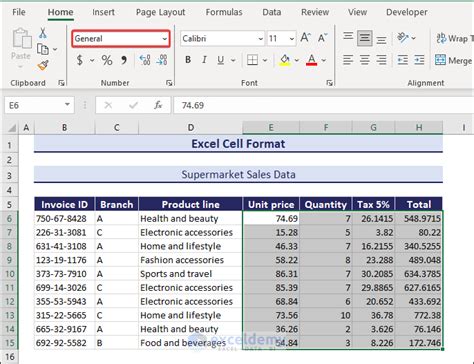Open underline style dropdown arrow
Image resolution: width=474 pixels, height=364 pixels.
tap(233, 60)
